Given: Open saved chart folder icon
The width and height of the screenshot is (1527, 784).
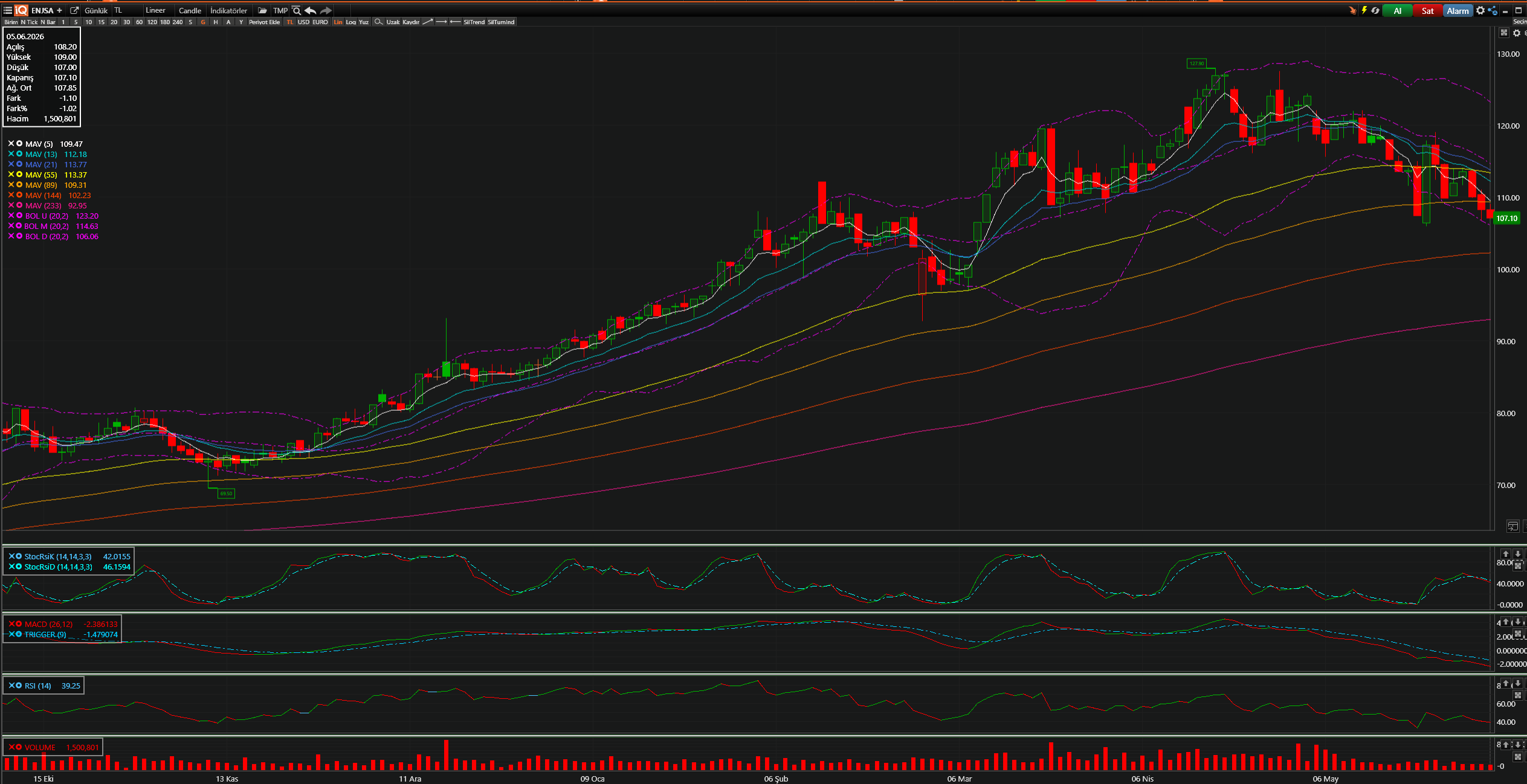Looking at the screenshot, I should [x=262, y=10].
